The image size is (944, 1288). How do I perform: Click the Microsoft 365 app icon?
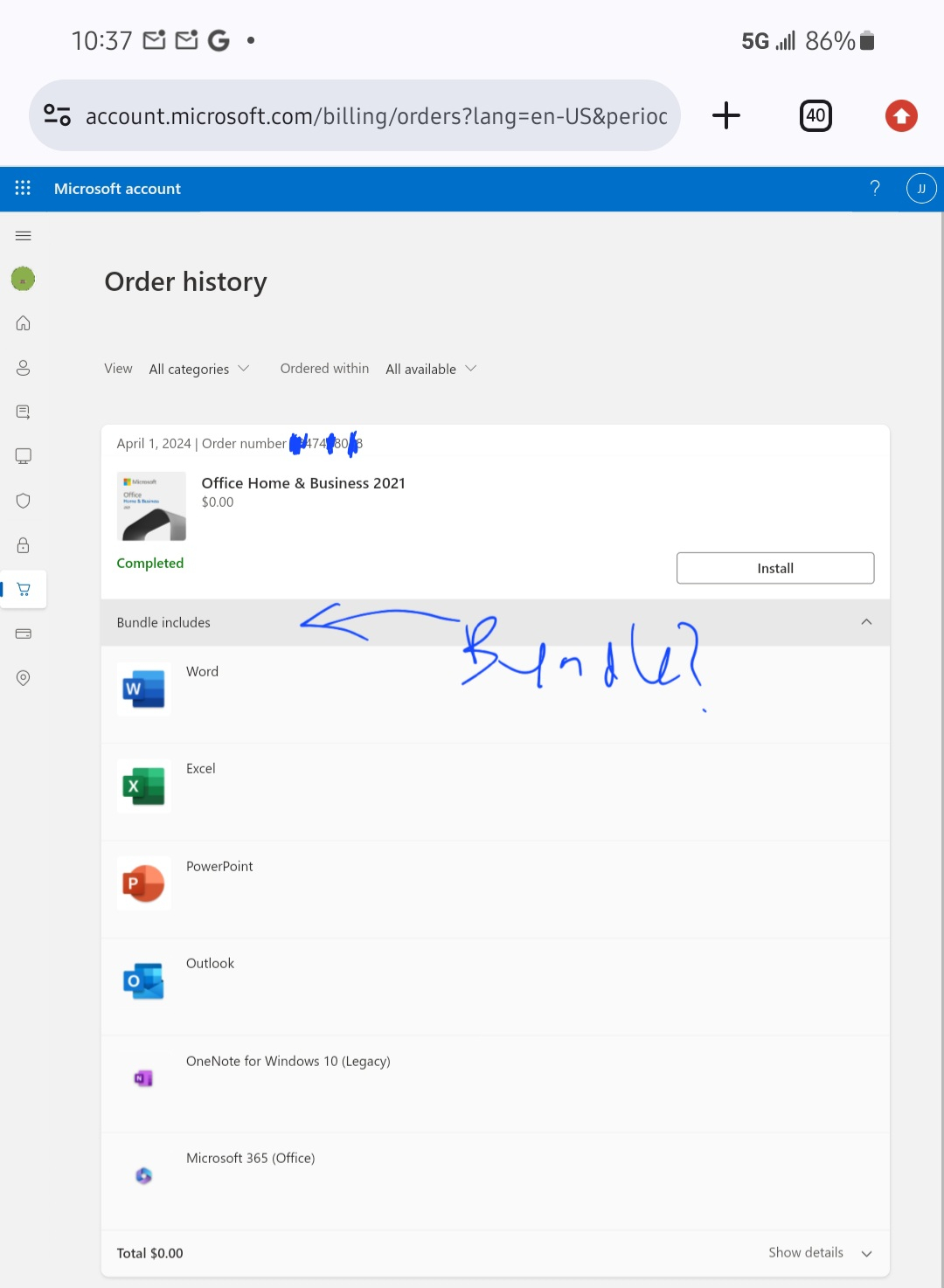click(144, 1176)
